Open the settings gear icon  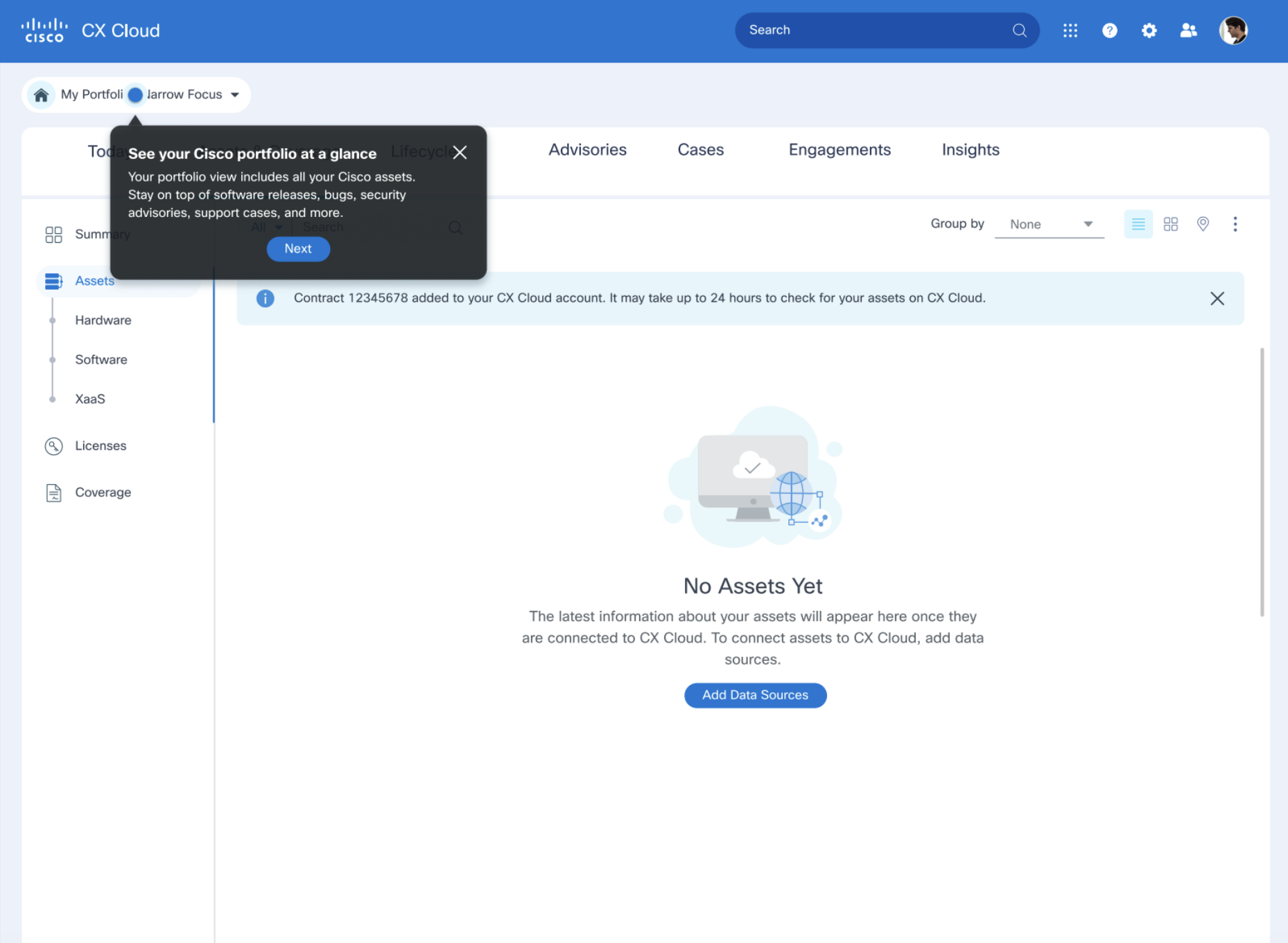(x=1149, y=31)
